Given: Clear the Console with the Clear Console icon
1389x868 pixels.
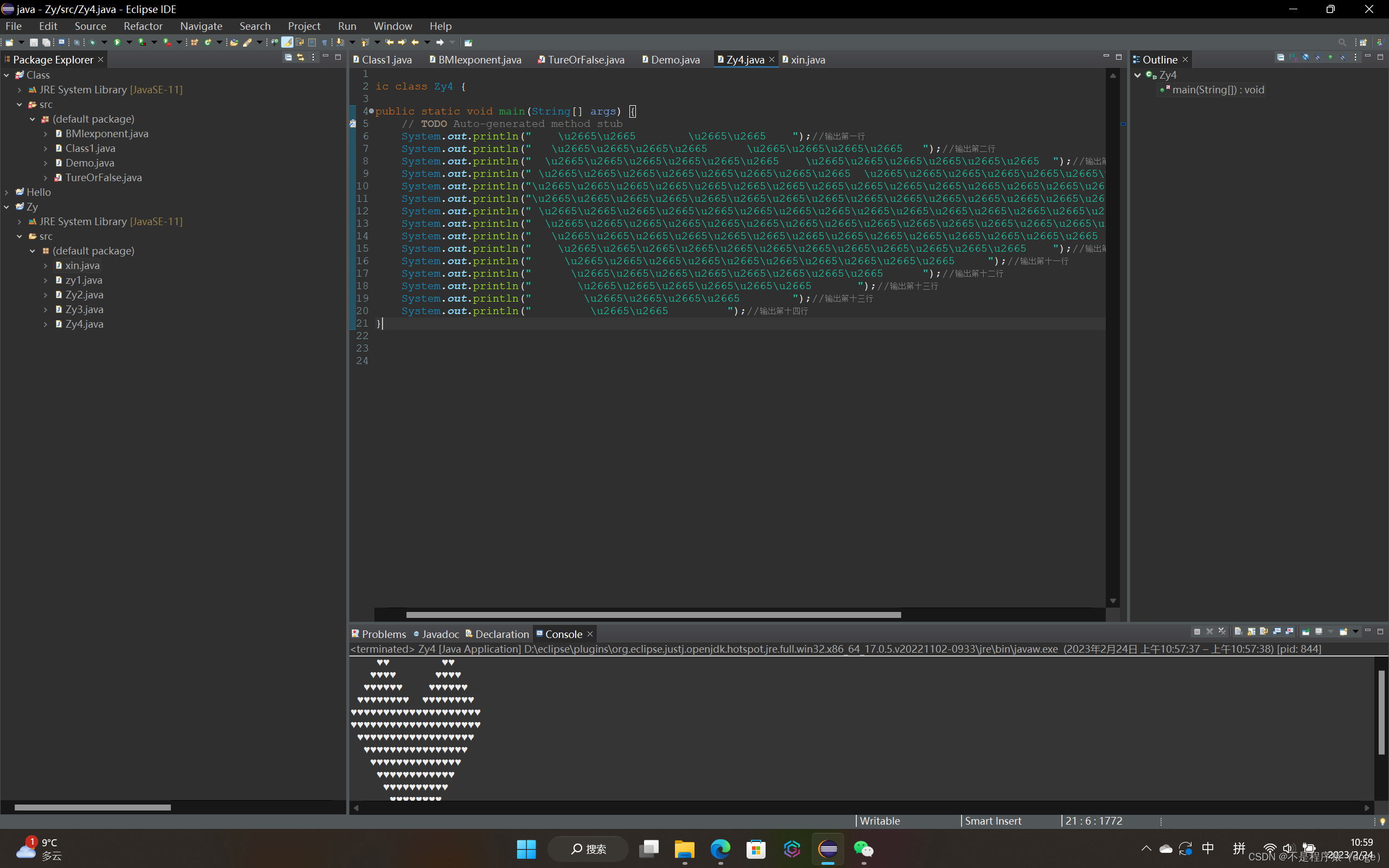Looking at the screenshot, I should [1238, 631].
